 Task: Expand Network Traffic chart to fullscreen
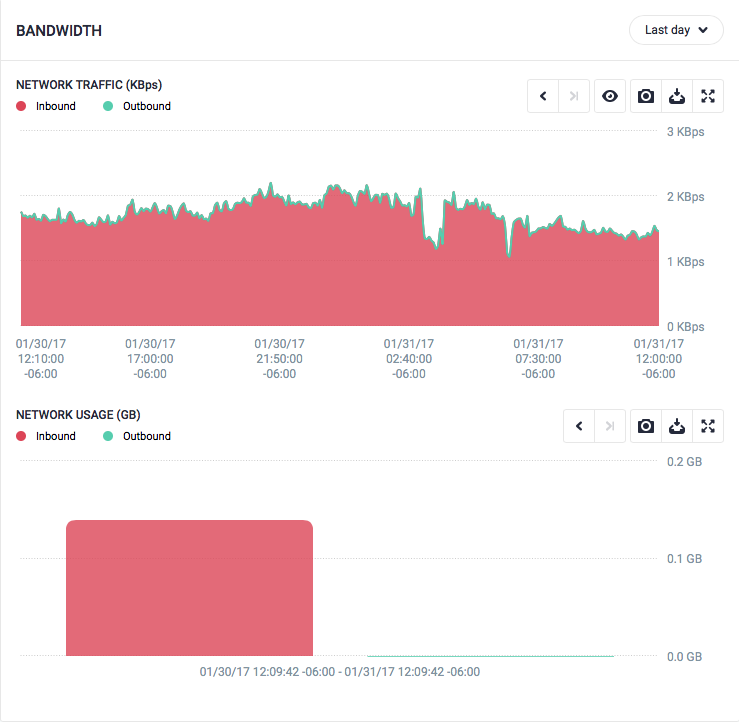(708, 96)
